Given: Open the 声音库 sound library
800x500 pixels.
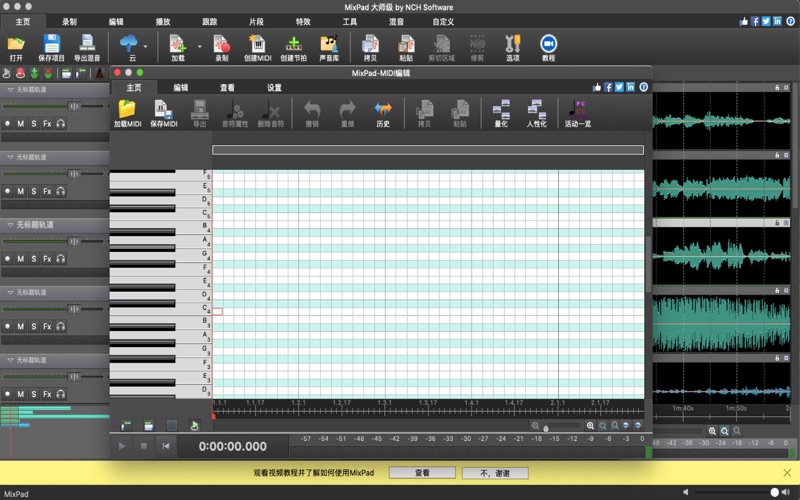Looking at the screenshot, I should (329, 46).
